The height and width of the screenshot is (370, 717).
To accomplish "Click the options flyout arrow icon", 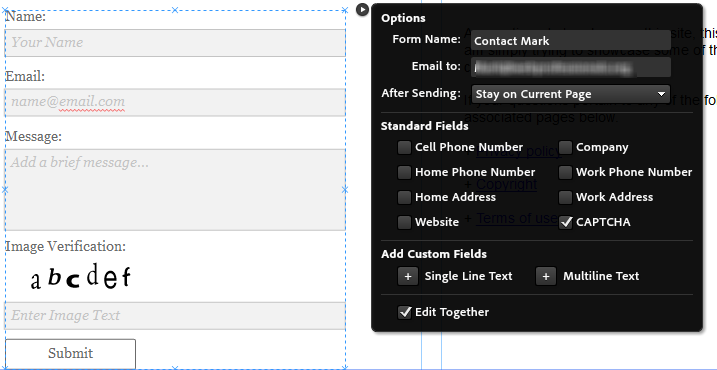I will coord(362,9).
